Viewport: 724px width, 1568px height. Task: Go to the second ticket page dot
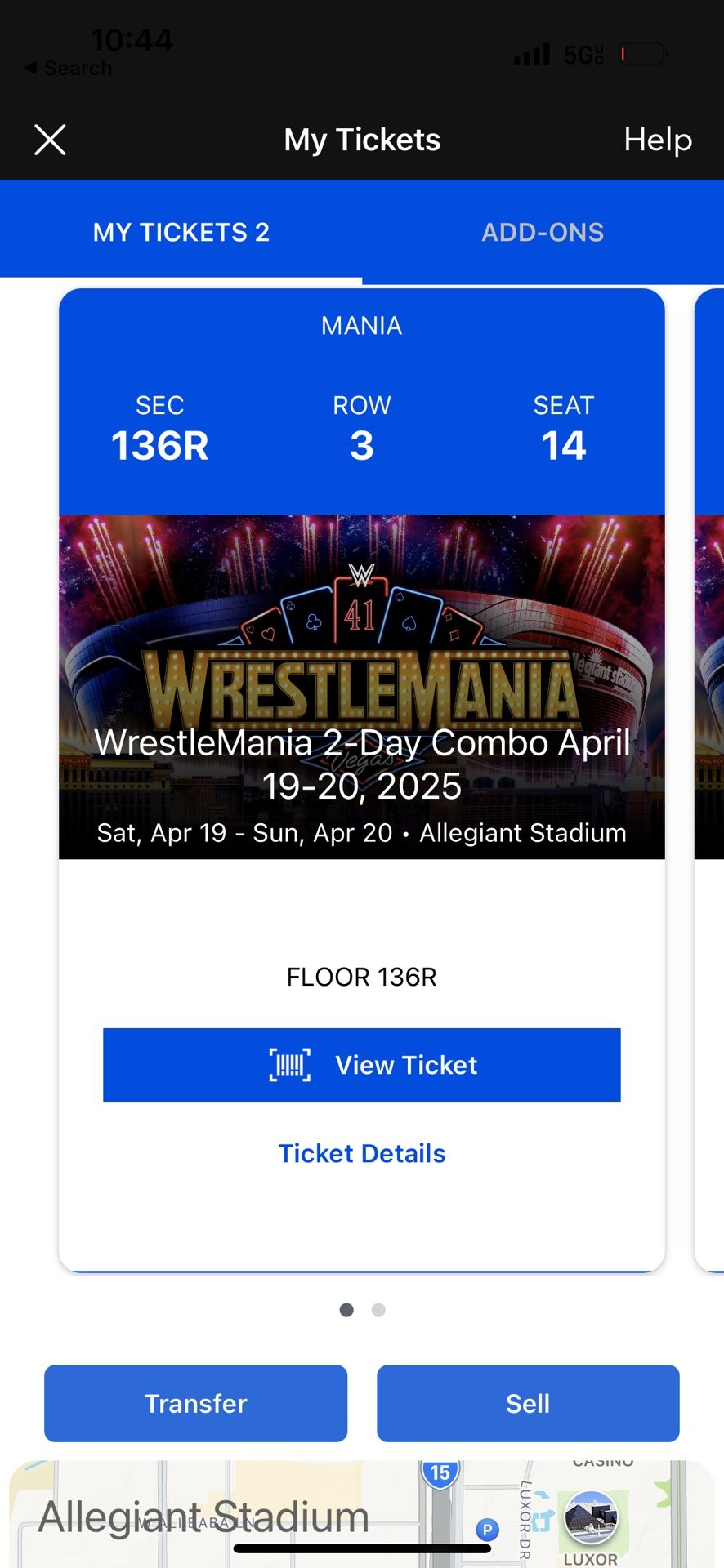(x=378, y=1310)
